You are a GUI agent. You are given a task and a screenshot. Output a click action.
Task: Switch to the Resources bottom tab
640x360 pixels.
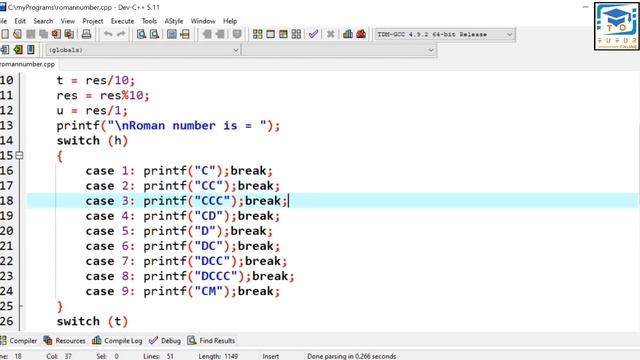[x=64, y=340]
